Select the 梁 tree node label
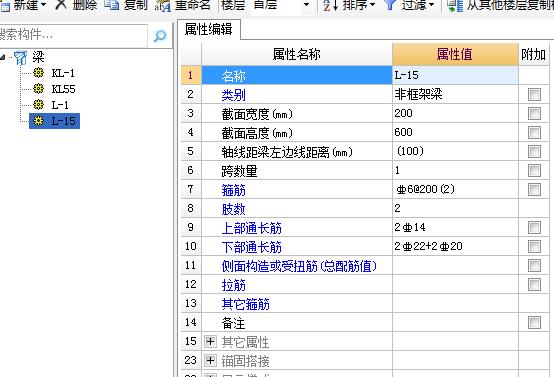The image size is (554, 377). [39, 57]
